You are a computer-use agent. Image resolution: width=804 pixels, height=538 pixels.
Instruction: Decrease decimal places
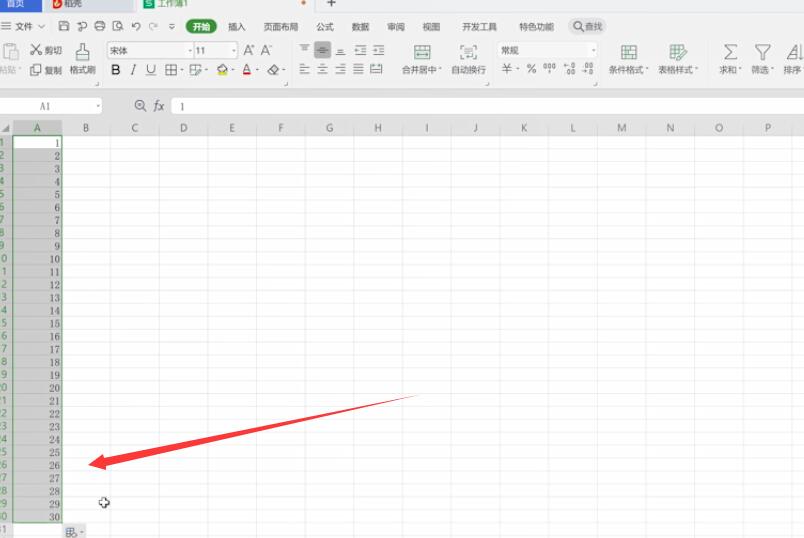point(588,68)
